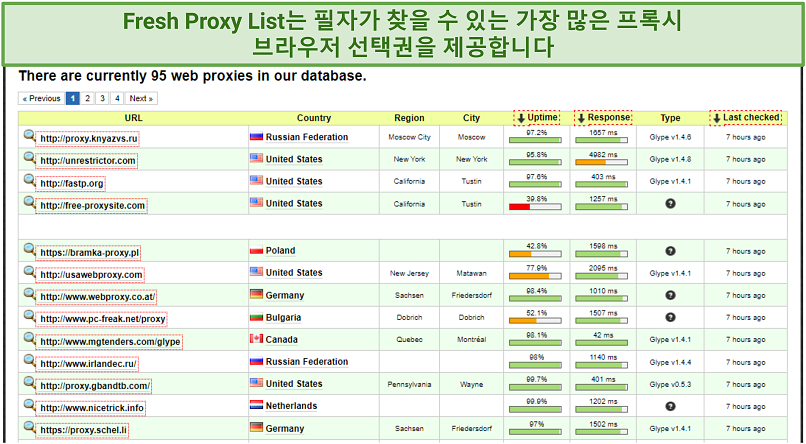The width and height of the screenshot is (806, 444).
Task: Open http://www.webproxy.co.at/ link
Action: [x=97, y=297]
